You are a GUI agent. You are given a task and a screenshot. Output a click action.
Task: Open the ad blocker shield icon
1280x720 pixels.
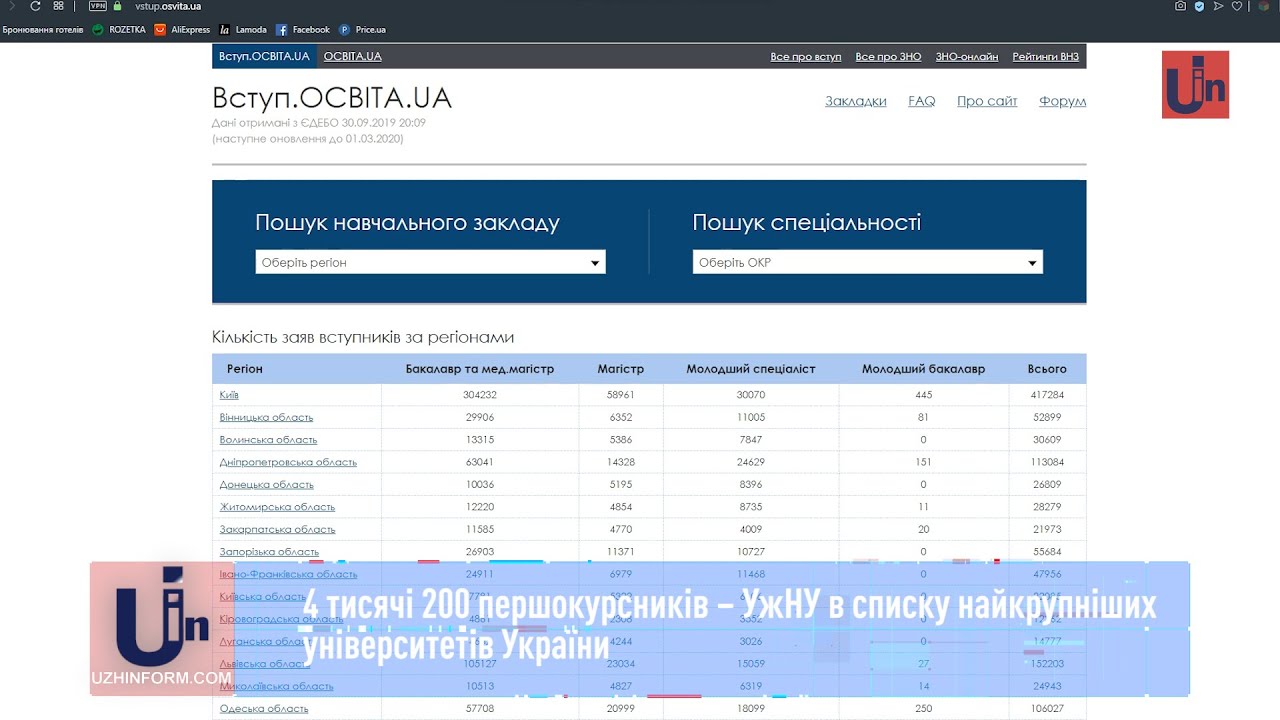coord(1199,6)
